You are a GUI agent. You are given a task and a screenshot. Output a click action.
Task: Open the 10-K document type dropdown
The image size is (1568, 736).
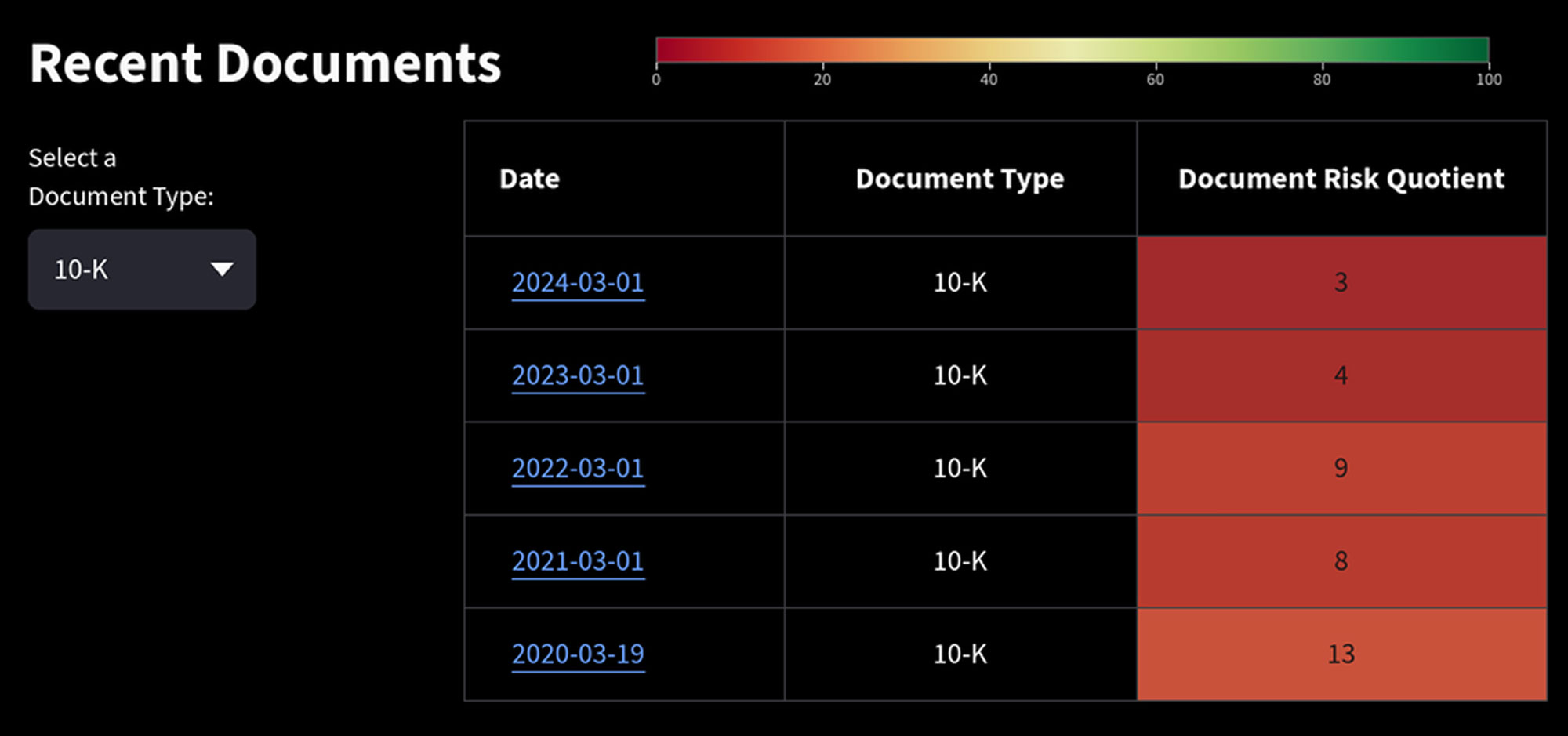pyautogui.click(x=142, y=269)
